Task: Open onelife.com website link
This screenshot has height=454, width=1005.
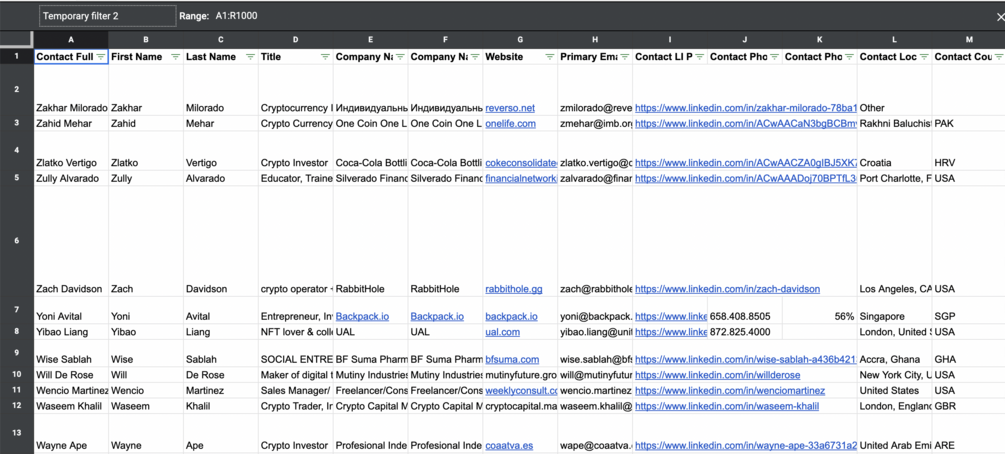Action: click(x=510, y=123)
